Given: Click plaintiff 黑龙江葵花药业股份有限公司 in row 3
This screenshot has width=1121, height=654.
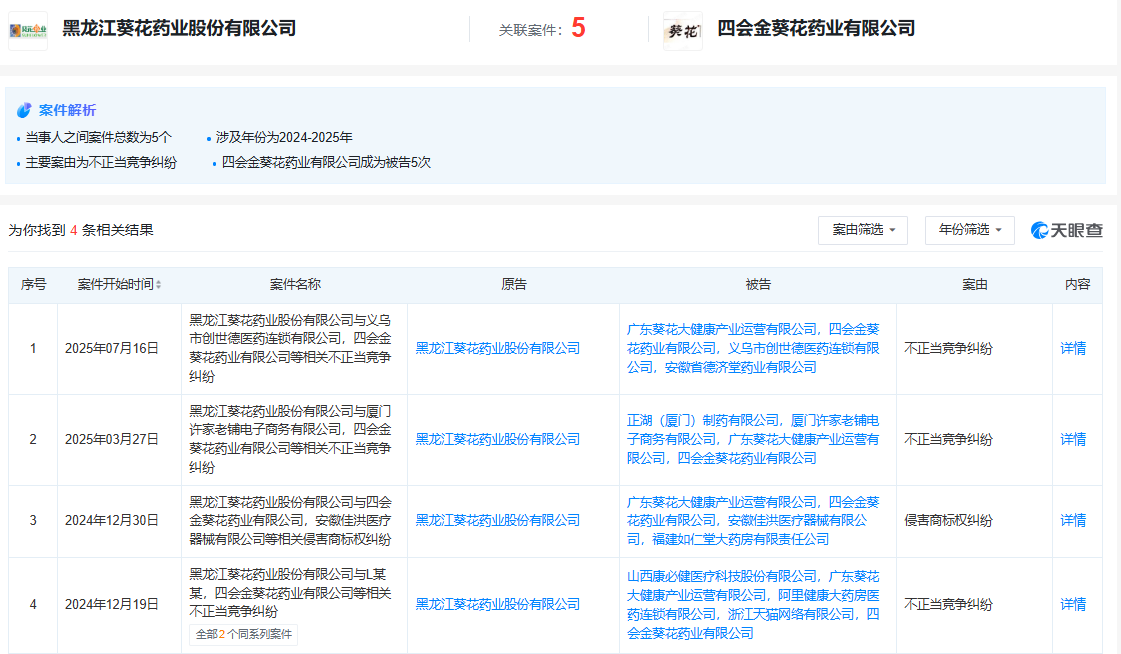Looking at the screenshot, I should pos(498,520).
